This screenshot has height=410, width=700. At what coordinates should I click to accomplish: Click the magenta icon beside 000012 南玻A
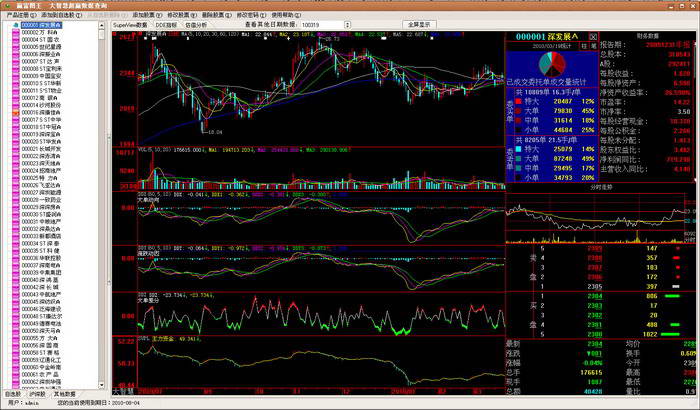pyautogui.click(x=16, y=98)
